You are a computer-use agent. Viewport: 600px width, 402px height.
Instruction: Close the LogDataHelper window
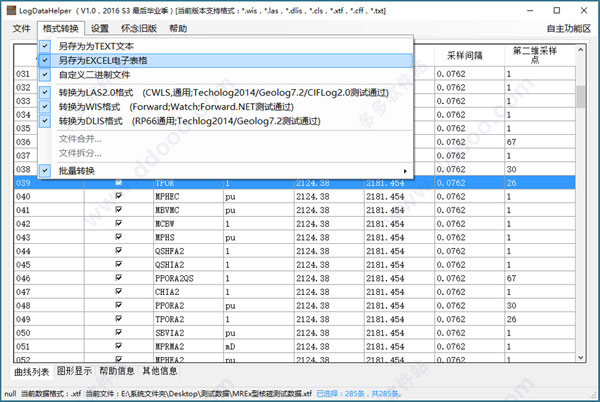[x=584, y=11]
